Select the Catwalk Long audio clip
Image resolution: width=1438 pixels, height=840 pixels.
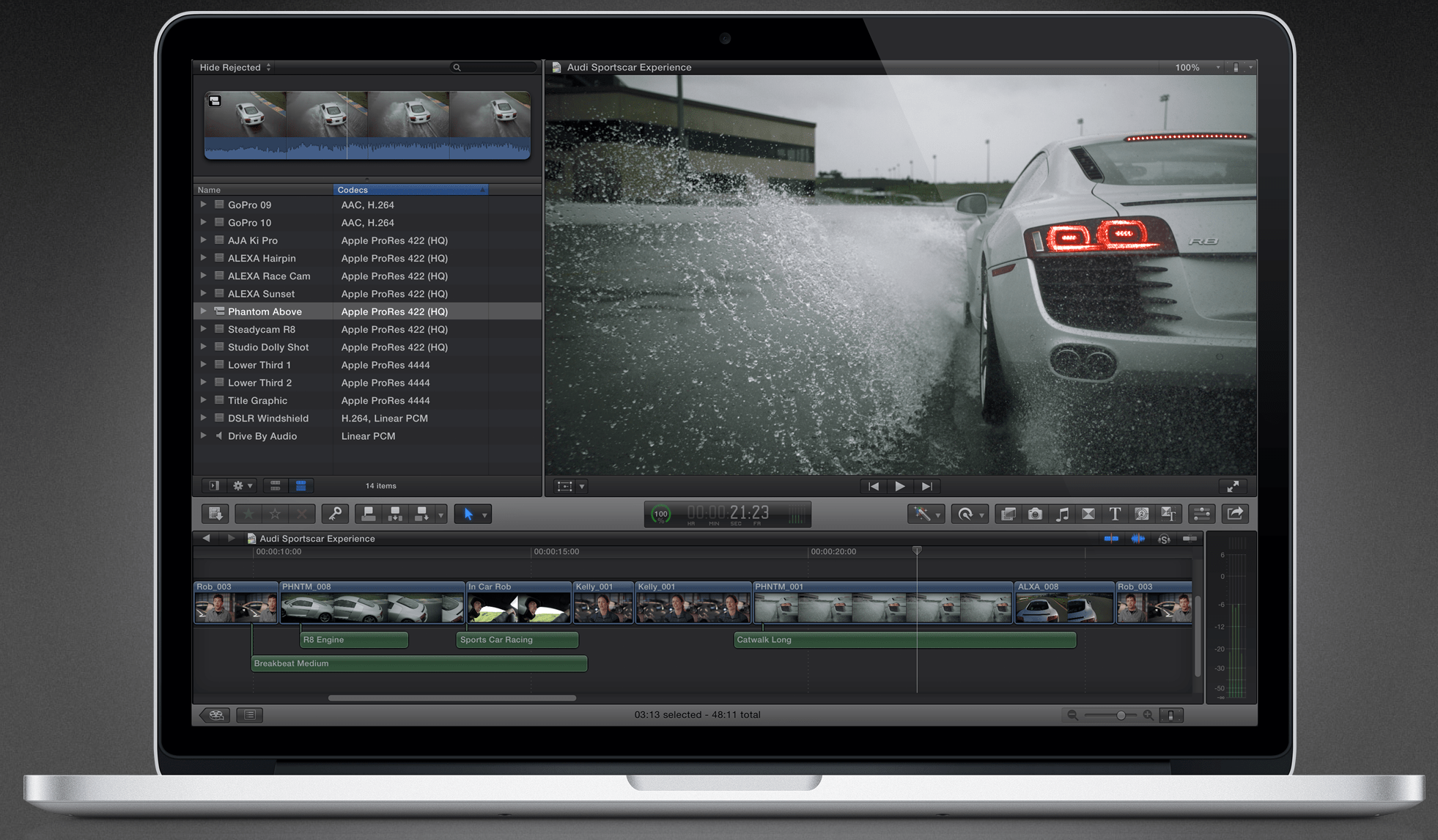click(x=905, y=640)
